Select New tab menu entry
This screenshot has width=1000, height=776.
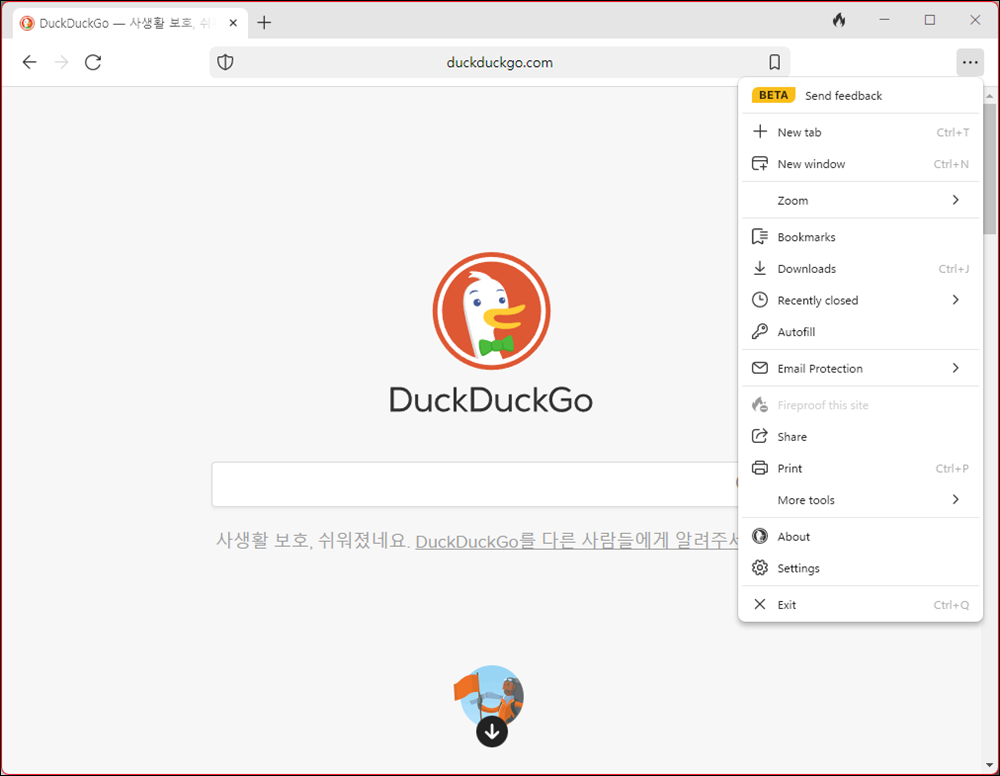[860, 132]
